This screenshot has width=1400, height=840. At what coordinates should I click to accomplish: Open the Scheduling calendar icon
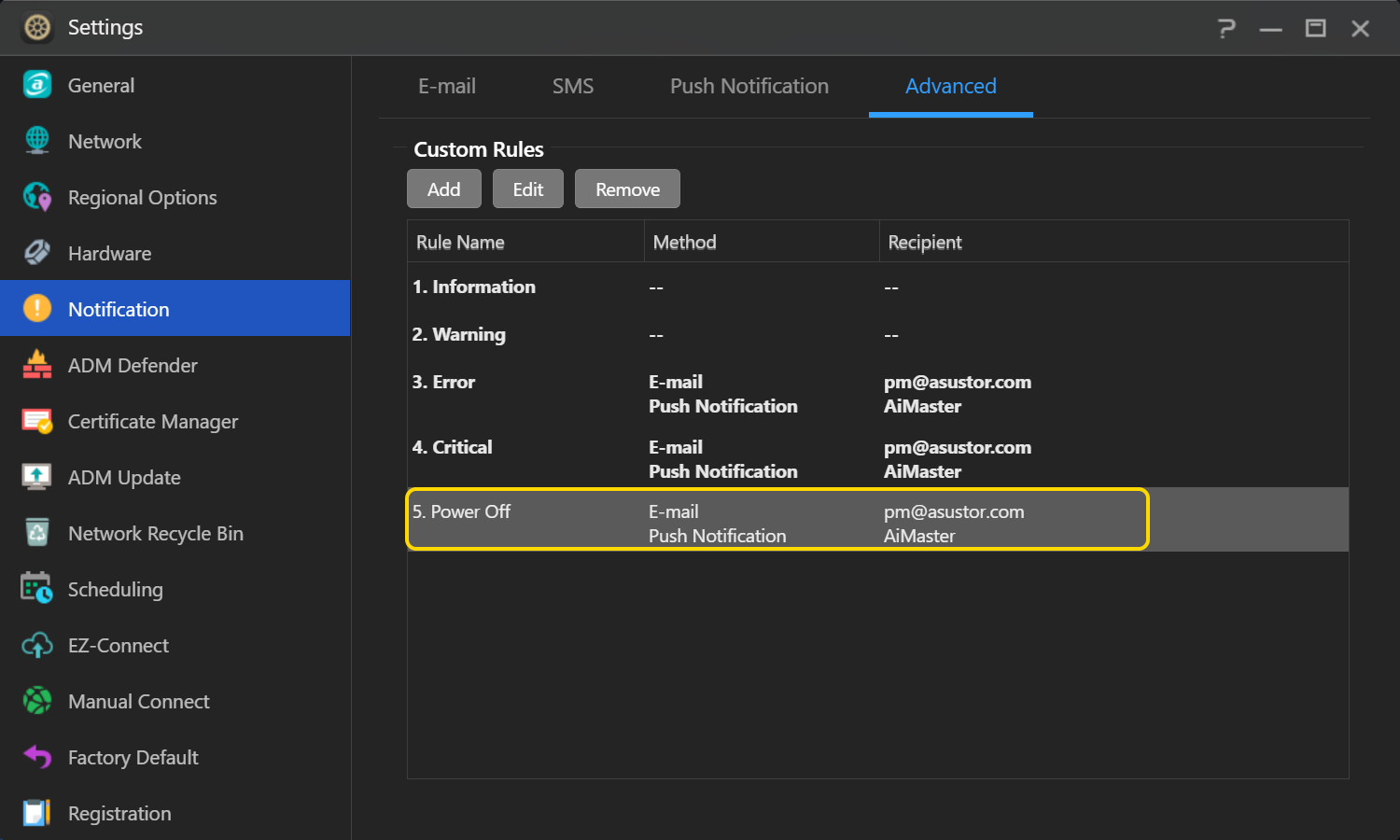point(37,588)
